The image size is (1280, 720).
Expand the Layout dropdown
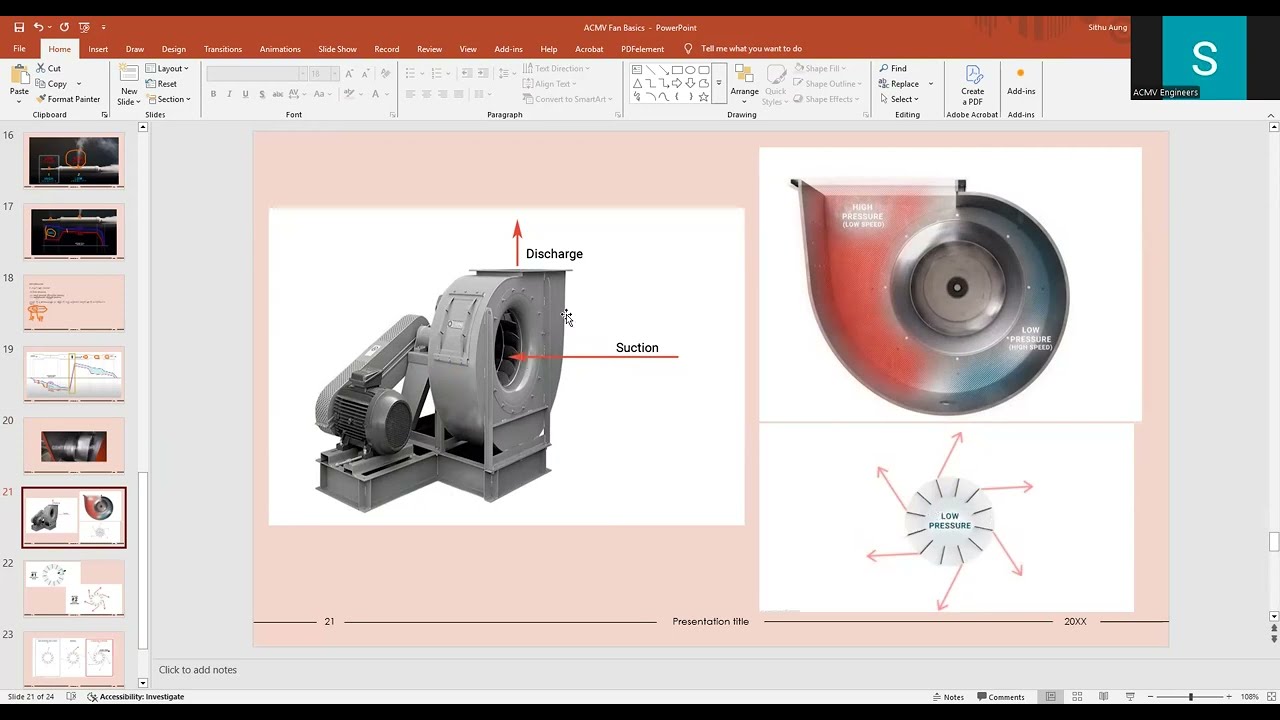click(x=167, y=68)
